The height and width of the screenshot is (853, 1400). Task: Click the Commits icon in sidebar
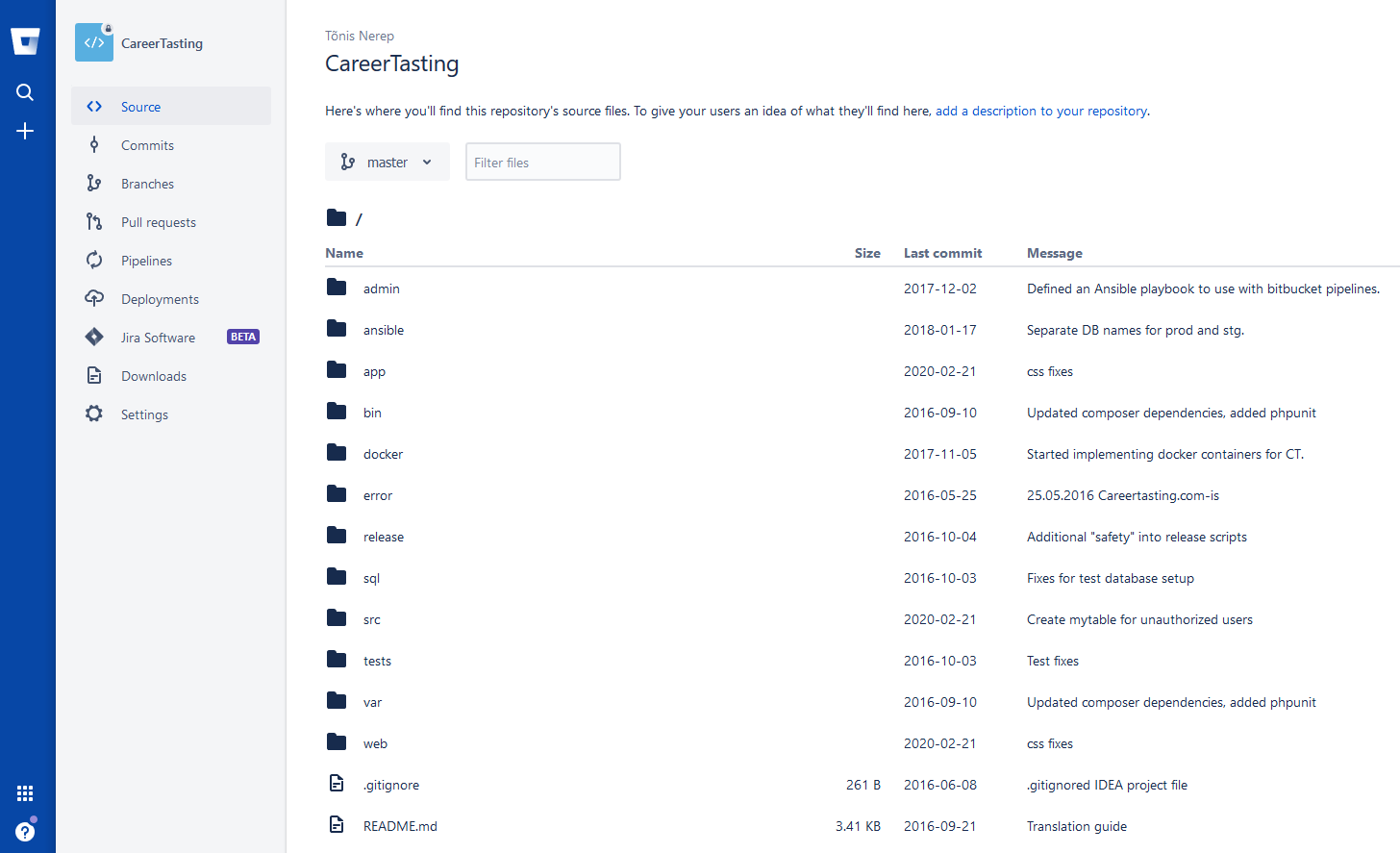[x=94, y=145]
